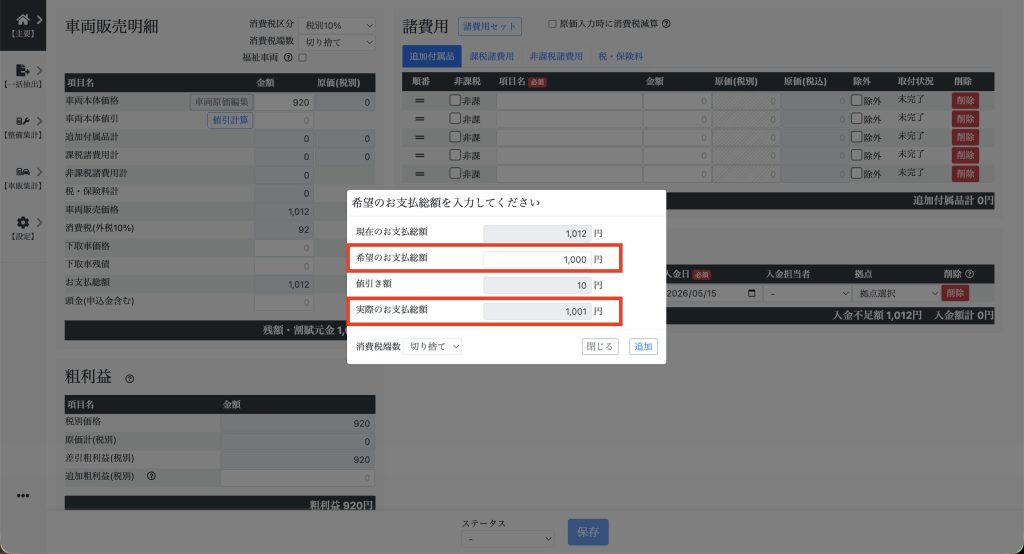This screenshot has height=554, width=1024.
Task: Expand the 消費税区分 税別10% dropdown
Action: (337, 25)
